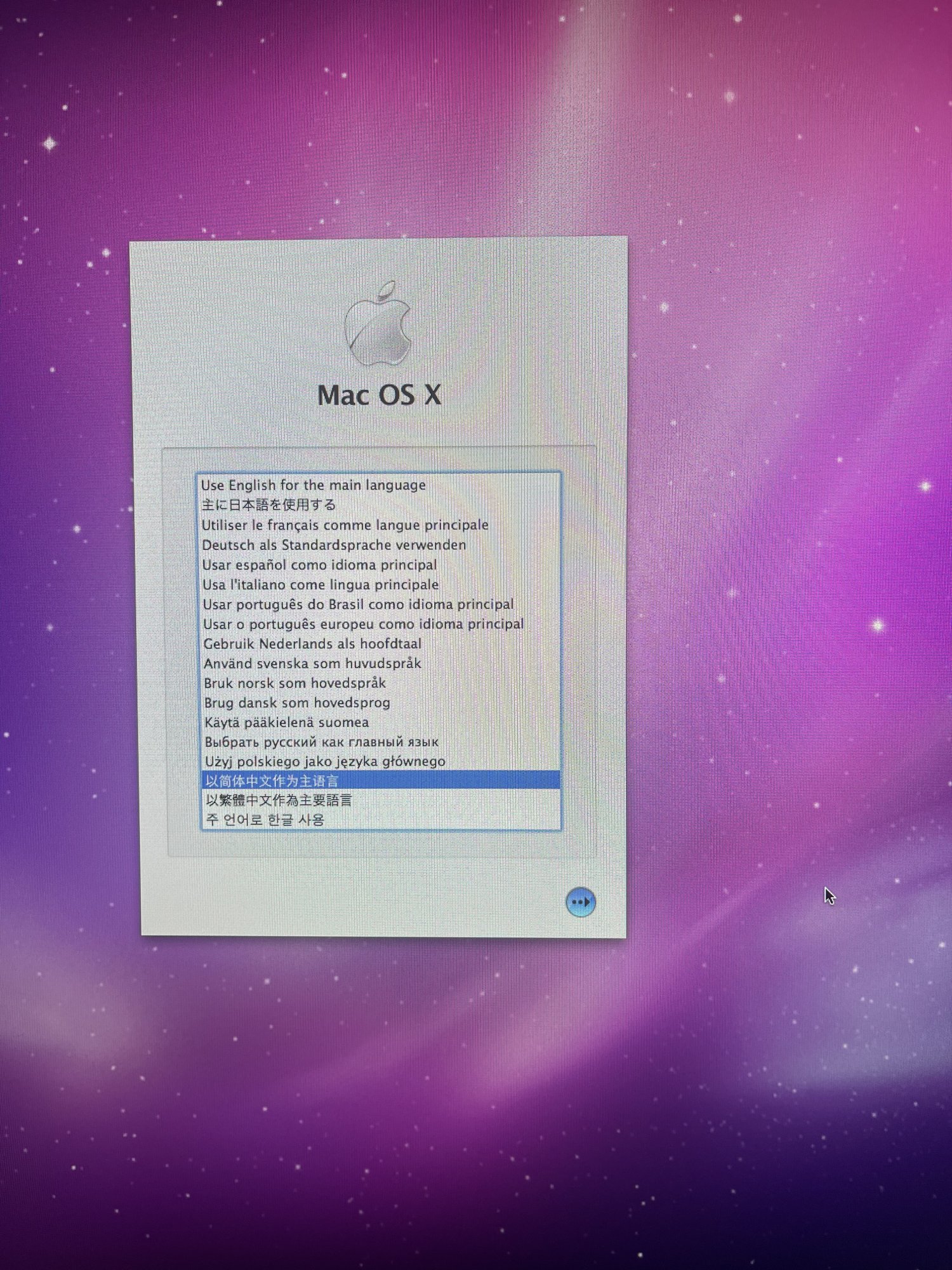Choose "Använd svenska som huvudspråk"

[x=380, y=663]
